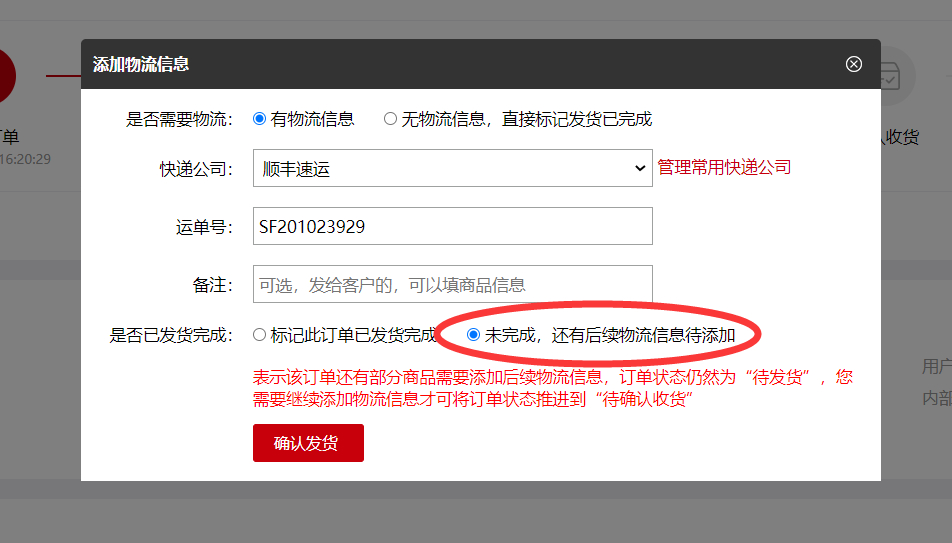Focus the 备注 optional remarks field
The image size is (952, 543).
point(452,284)
